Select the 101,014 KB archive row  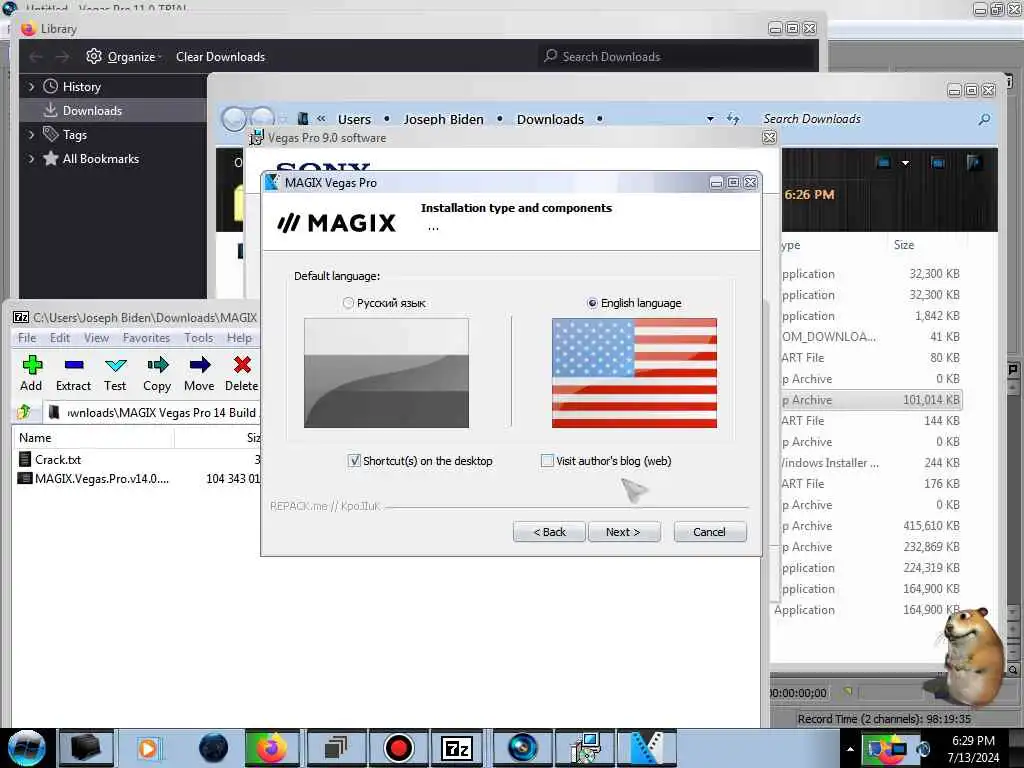pos(871,400)
